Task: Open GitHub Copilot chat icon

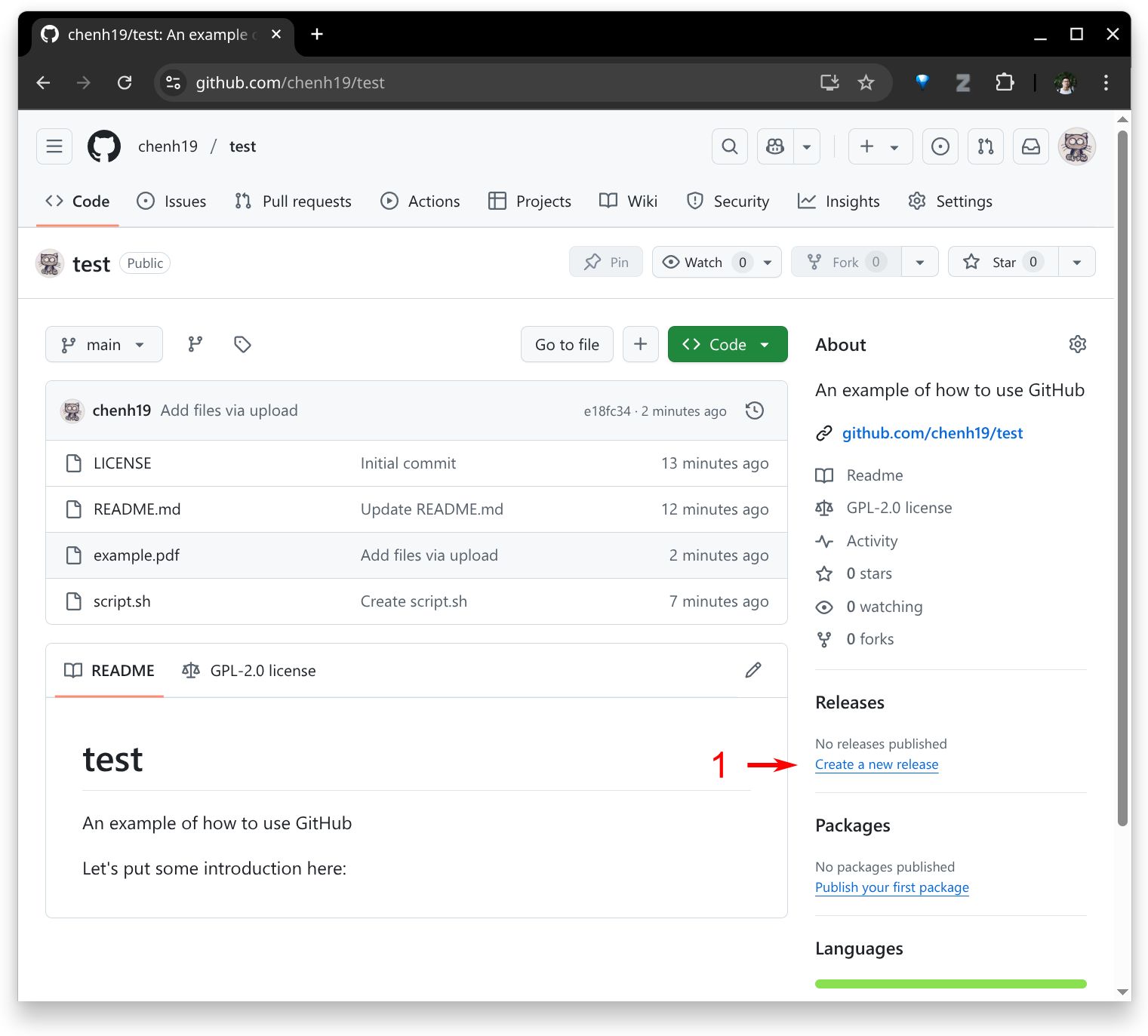Action: point(775,146)
